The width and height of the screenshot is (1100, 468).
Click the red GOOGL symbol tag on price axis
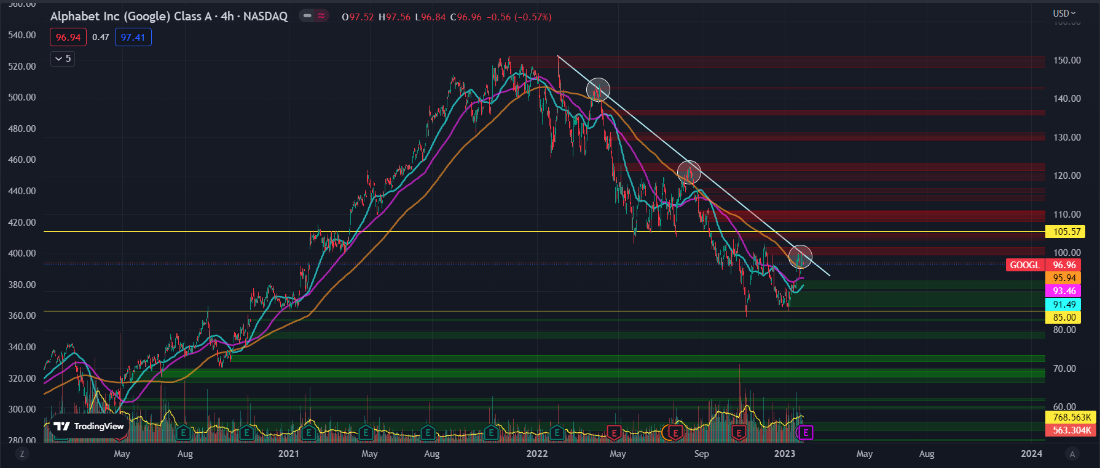click(x=1025, y=265)
